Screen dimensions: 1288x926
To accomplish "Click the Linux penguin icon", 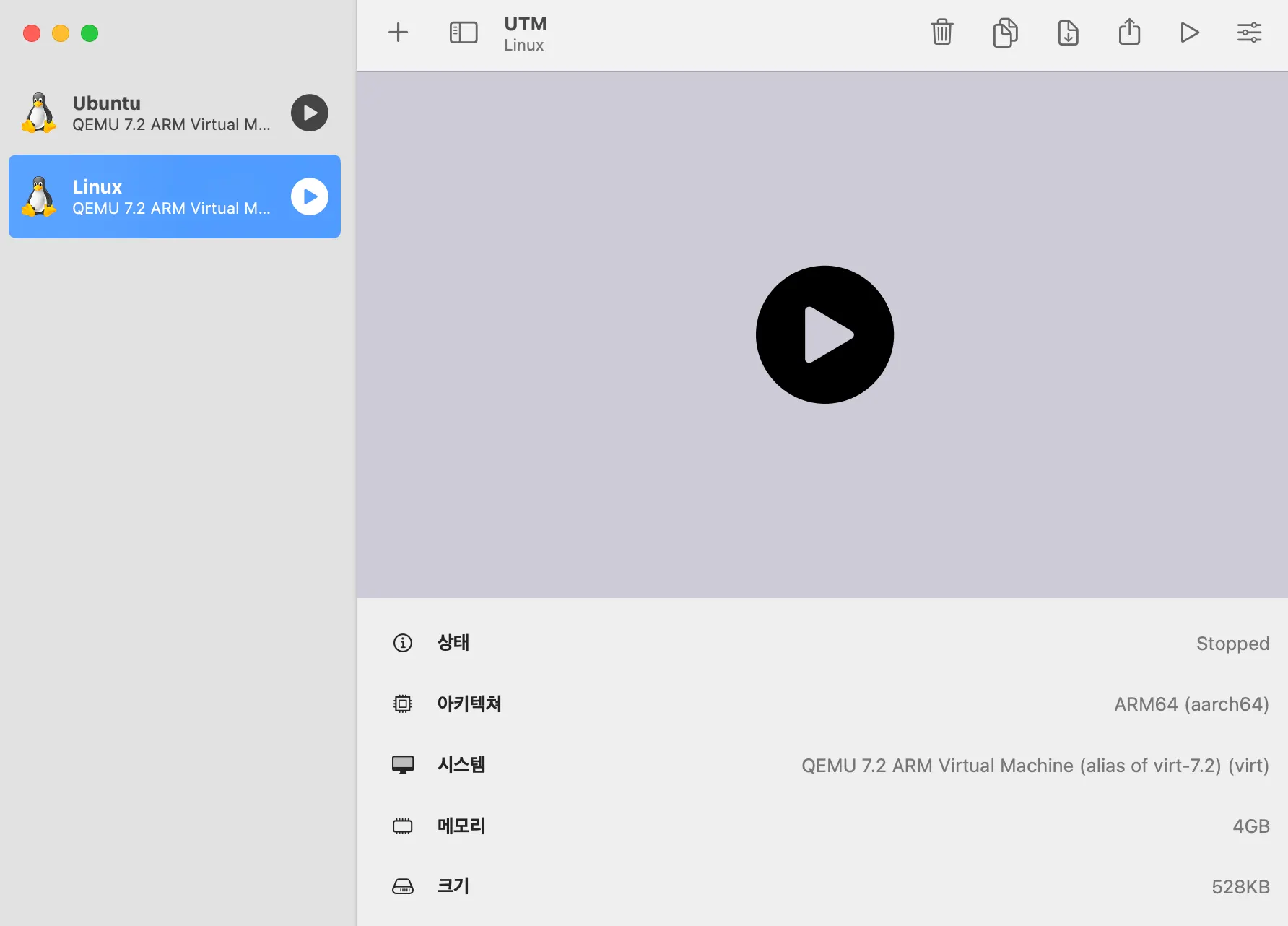I will 40,196.
